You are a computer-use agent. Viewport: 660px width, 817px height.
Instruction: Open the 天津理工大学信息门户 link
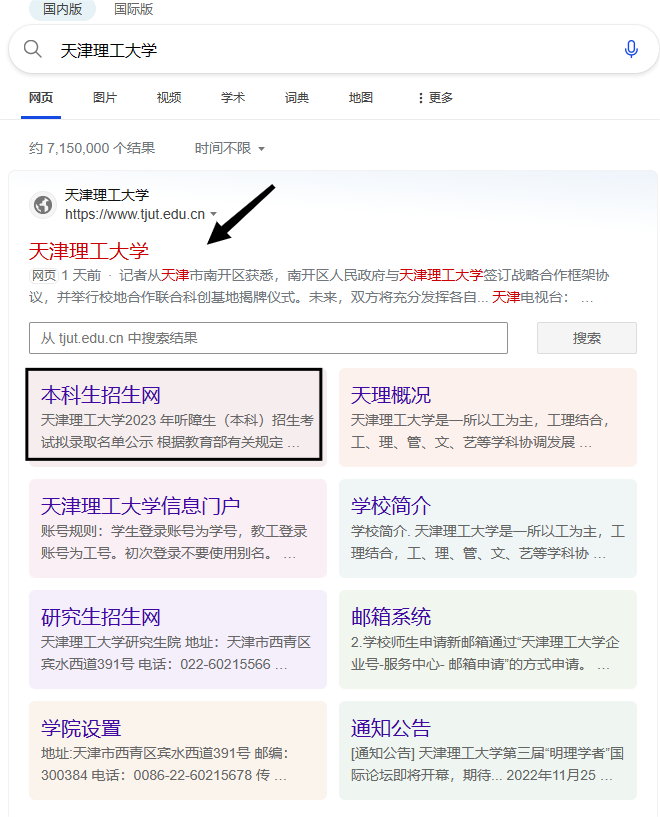[x=141, y=506]
